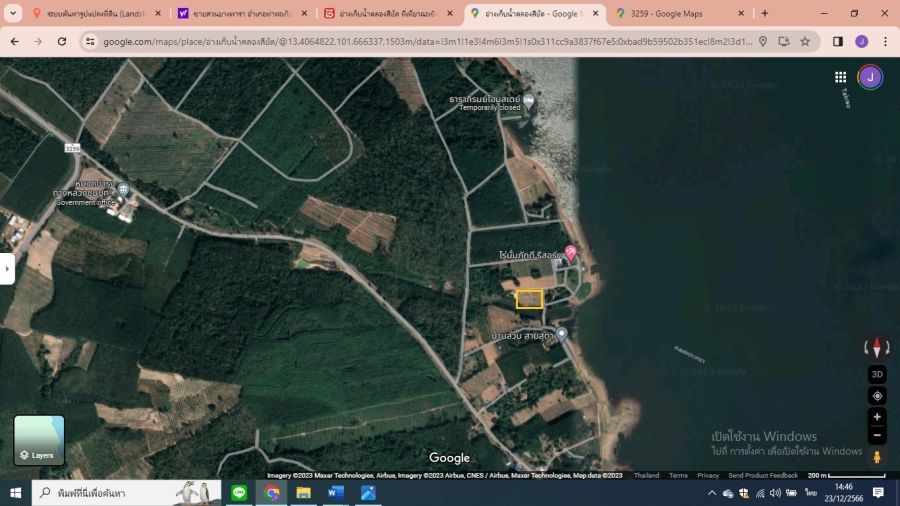Toggle the 3D view button

[877, 375]
